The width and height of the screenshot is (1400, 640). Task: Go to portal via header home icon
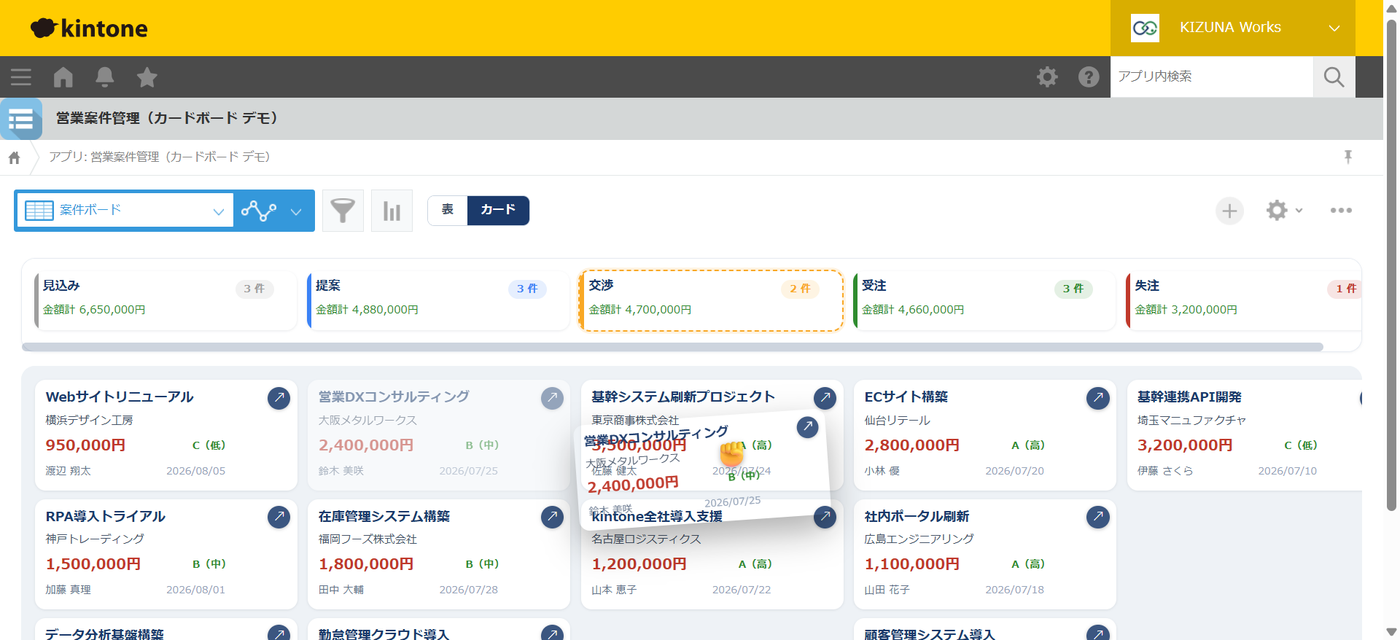(x=63, y=77)
